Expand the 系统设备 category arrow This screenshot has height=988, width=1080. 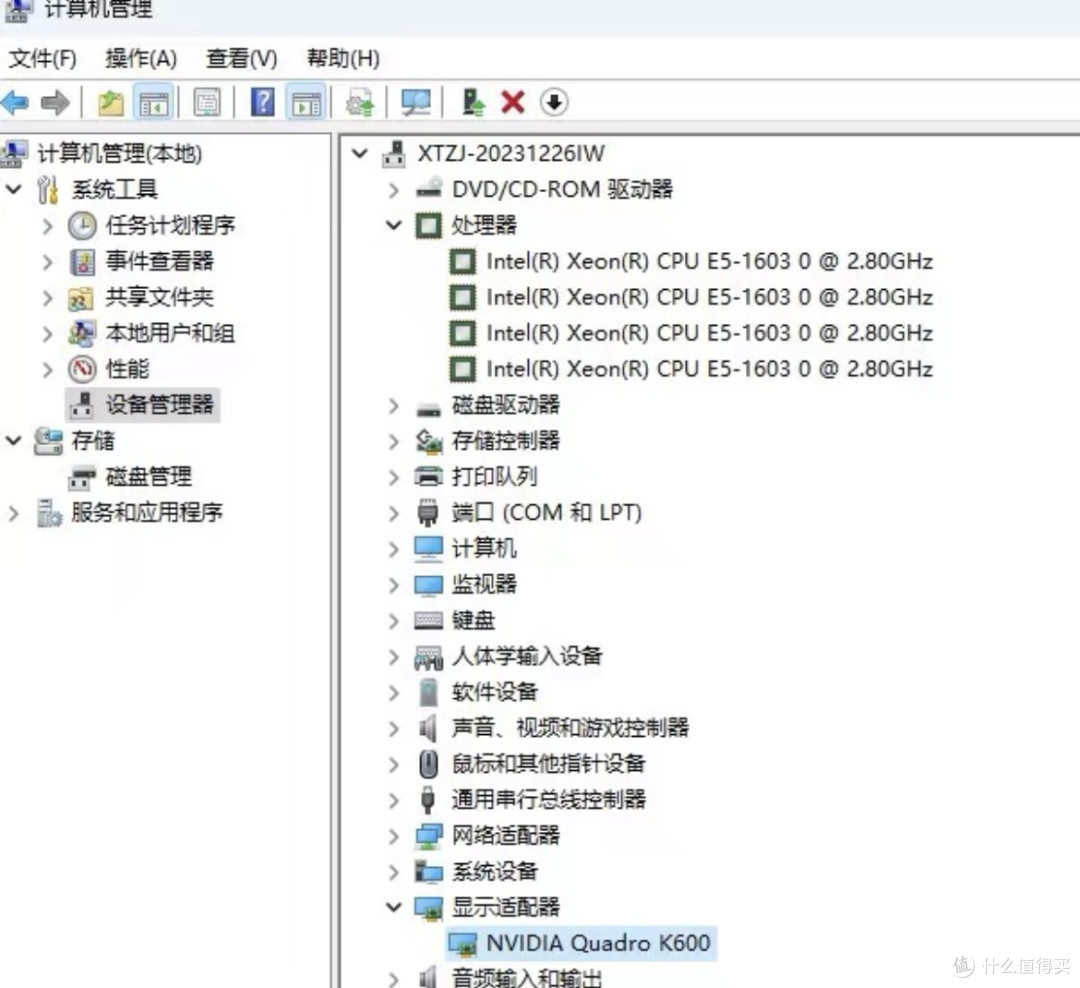pos(393,872)
